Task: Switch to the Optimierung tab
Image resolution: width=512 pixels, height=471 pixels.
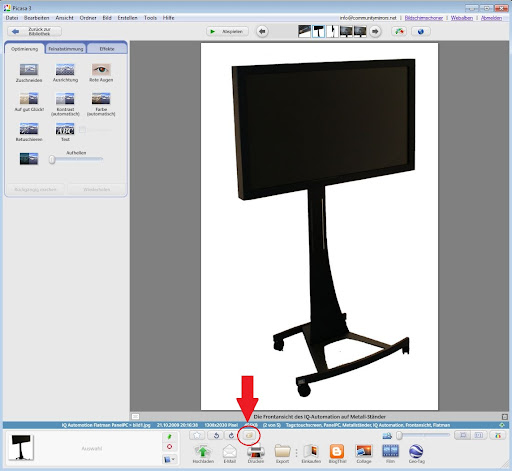Action: pos(25,49)
